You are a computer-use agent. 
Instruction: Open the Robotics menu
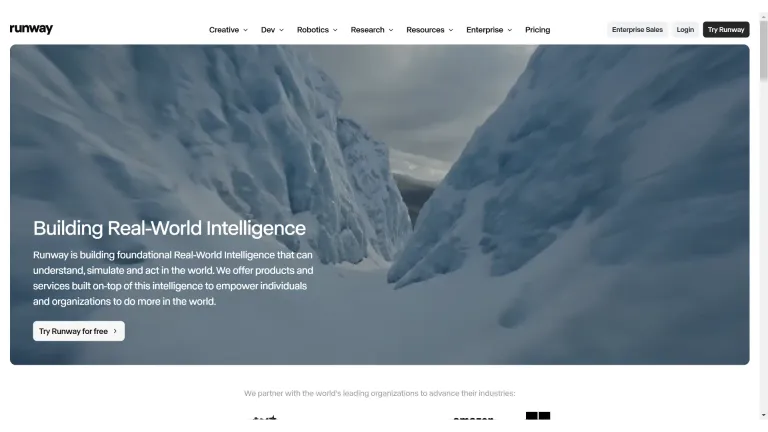point(317,30)
